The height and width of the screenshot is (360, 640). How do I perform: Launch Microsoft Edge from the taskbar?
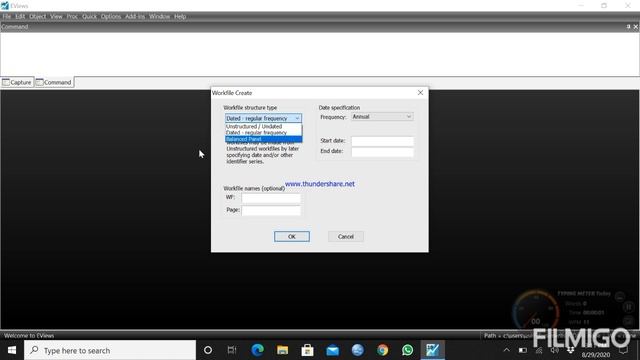(258, 350)
